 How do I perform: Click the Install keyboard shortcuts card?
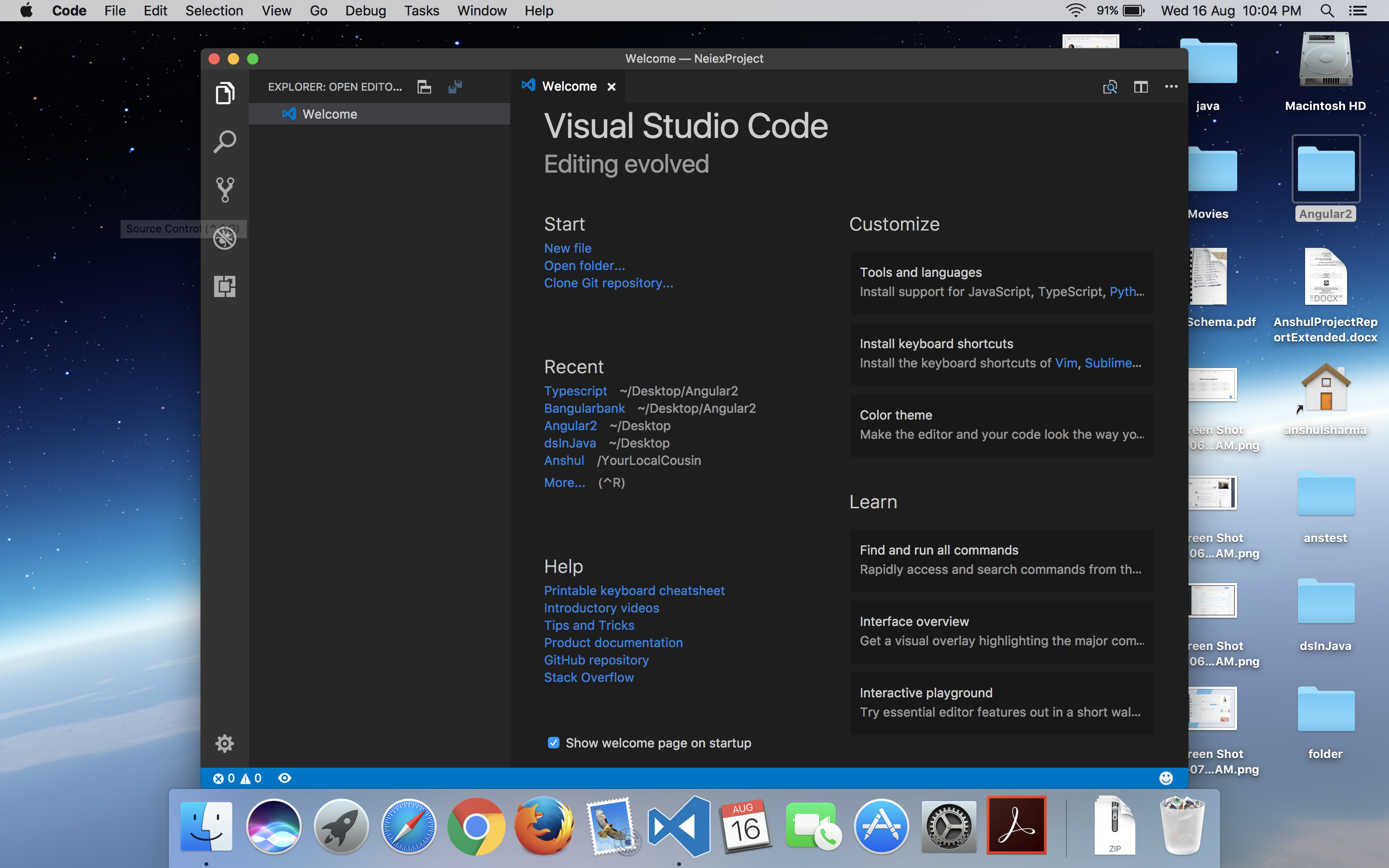click(1002, 353)
